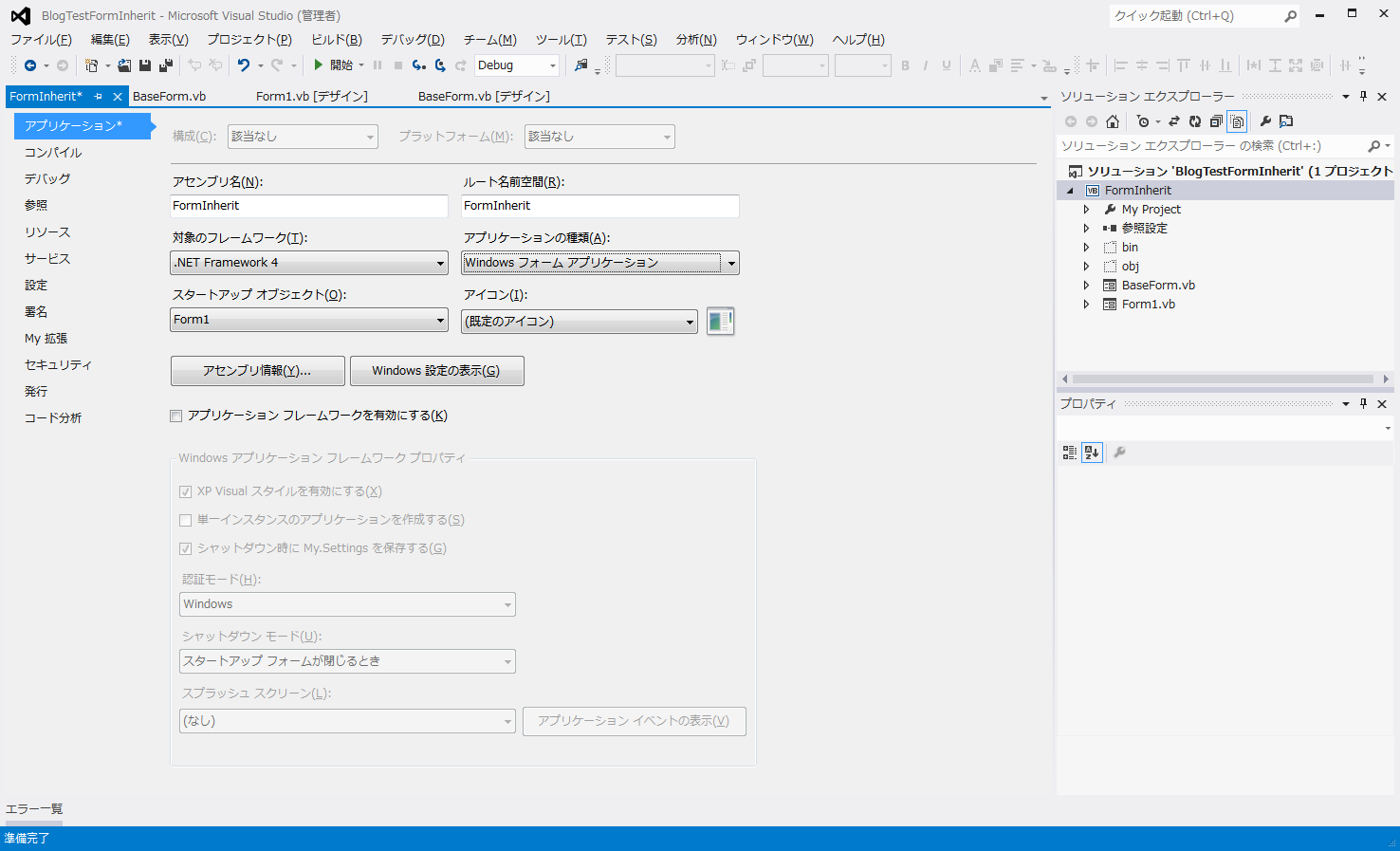Click the Navigate Backward toolbar arrow
The image size is (1400, 851).
30,65
